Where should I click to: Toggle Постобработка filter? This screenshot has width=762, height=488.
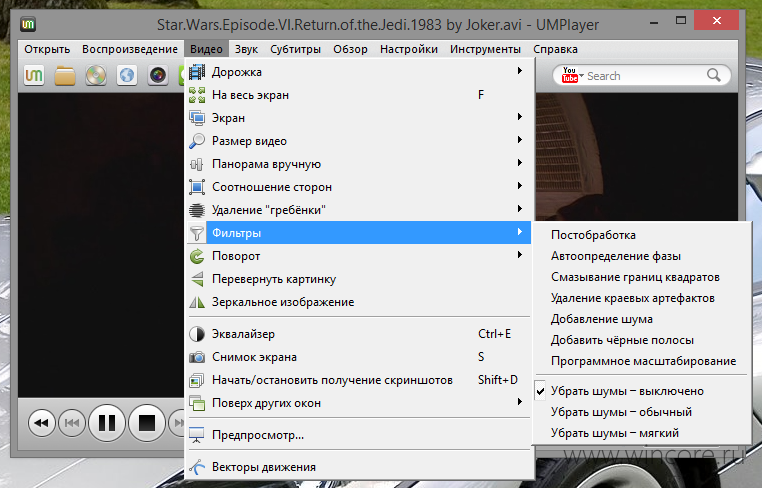pos(641,235)
